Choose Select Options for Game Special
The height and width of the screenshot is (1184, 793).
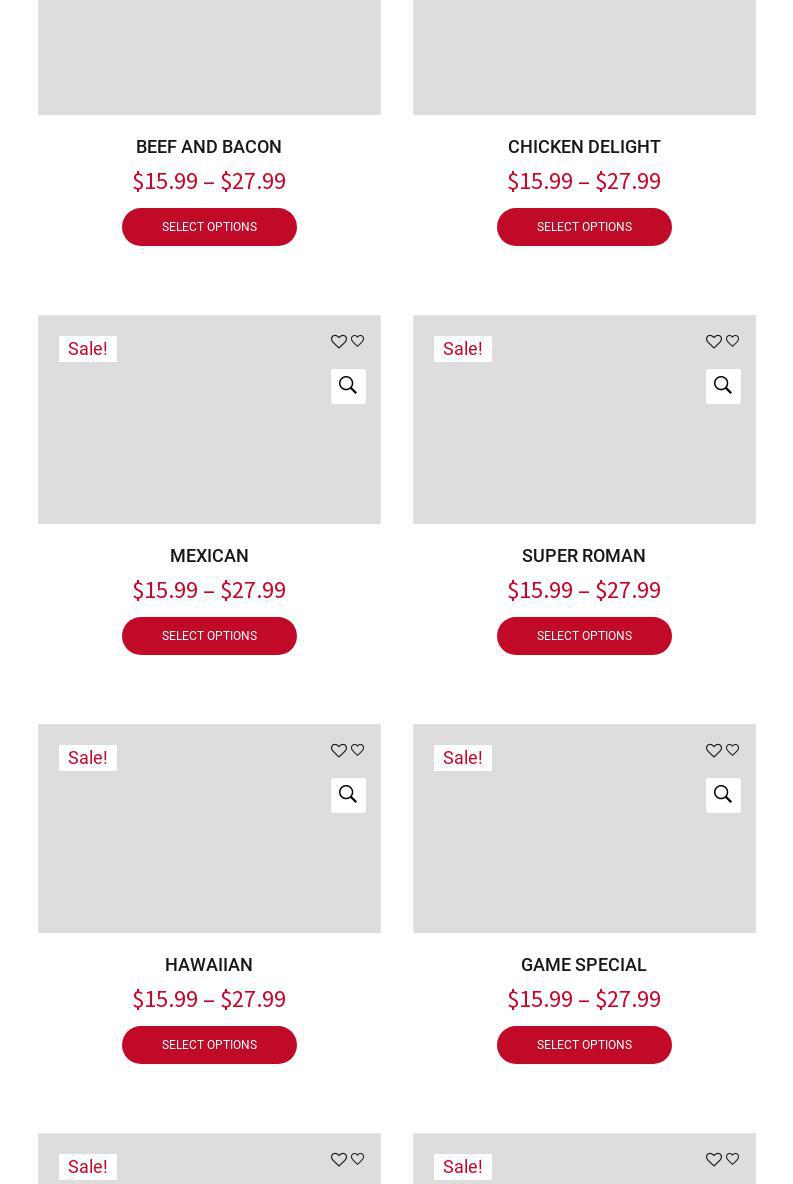[584, 1045]
